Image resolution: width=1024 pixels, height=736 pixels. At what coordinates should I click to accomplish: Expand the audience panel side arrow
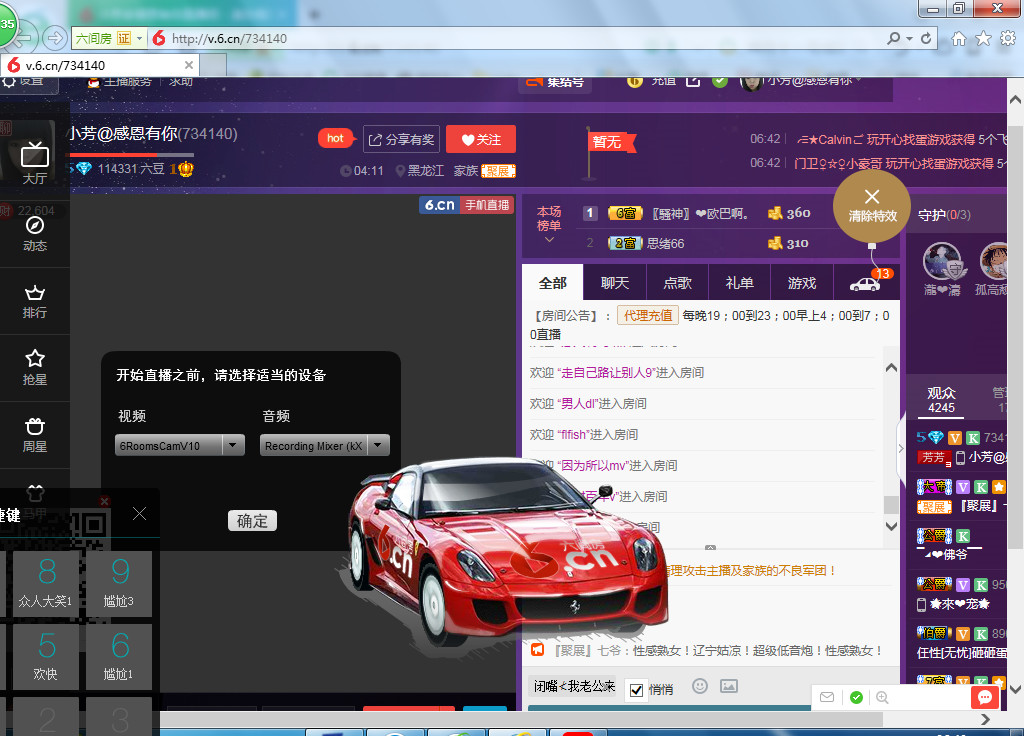(x=901, y=448)
